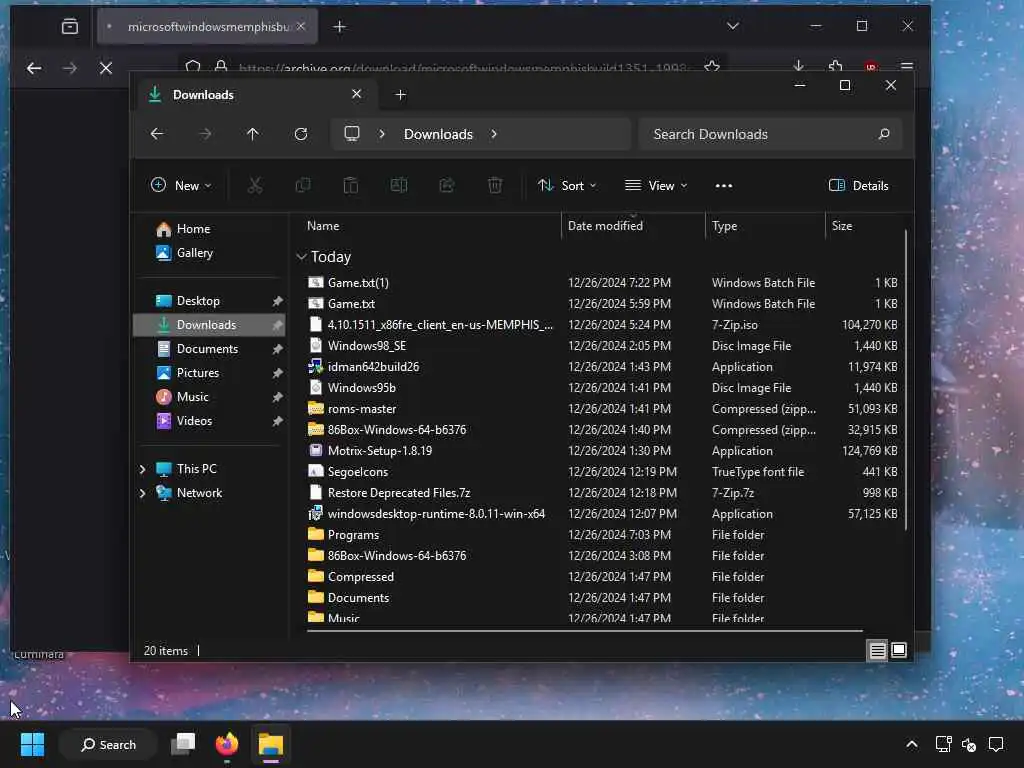Switch to details list view icon in status bar

(877, 650)
